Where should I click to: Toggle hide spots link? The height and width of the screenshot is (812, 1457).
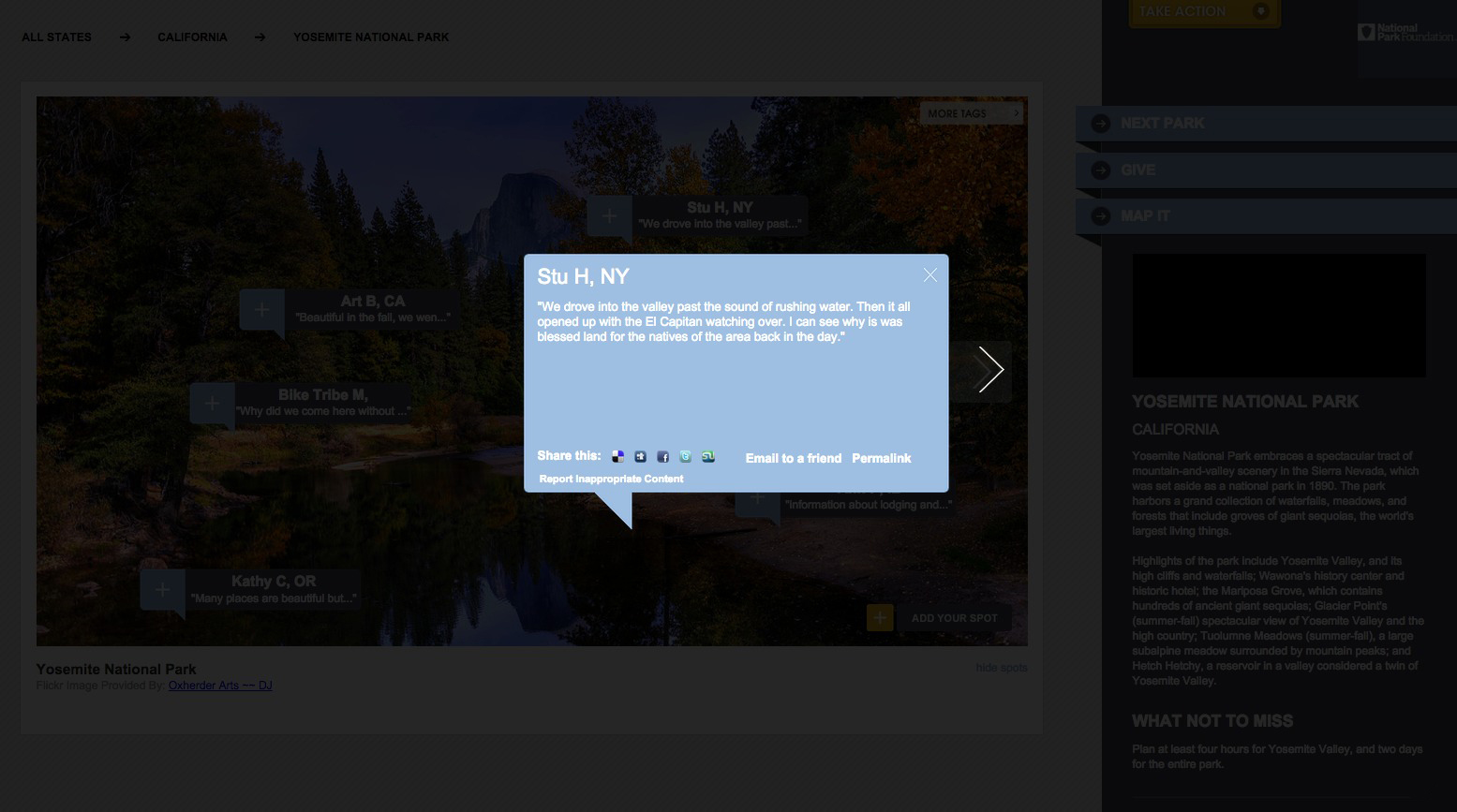tap(1002, 668)
